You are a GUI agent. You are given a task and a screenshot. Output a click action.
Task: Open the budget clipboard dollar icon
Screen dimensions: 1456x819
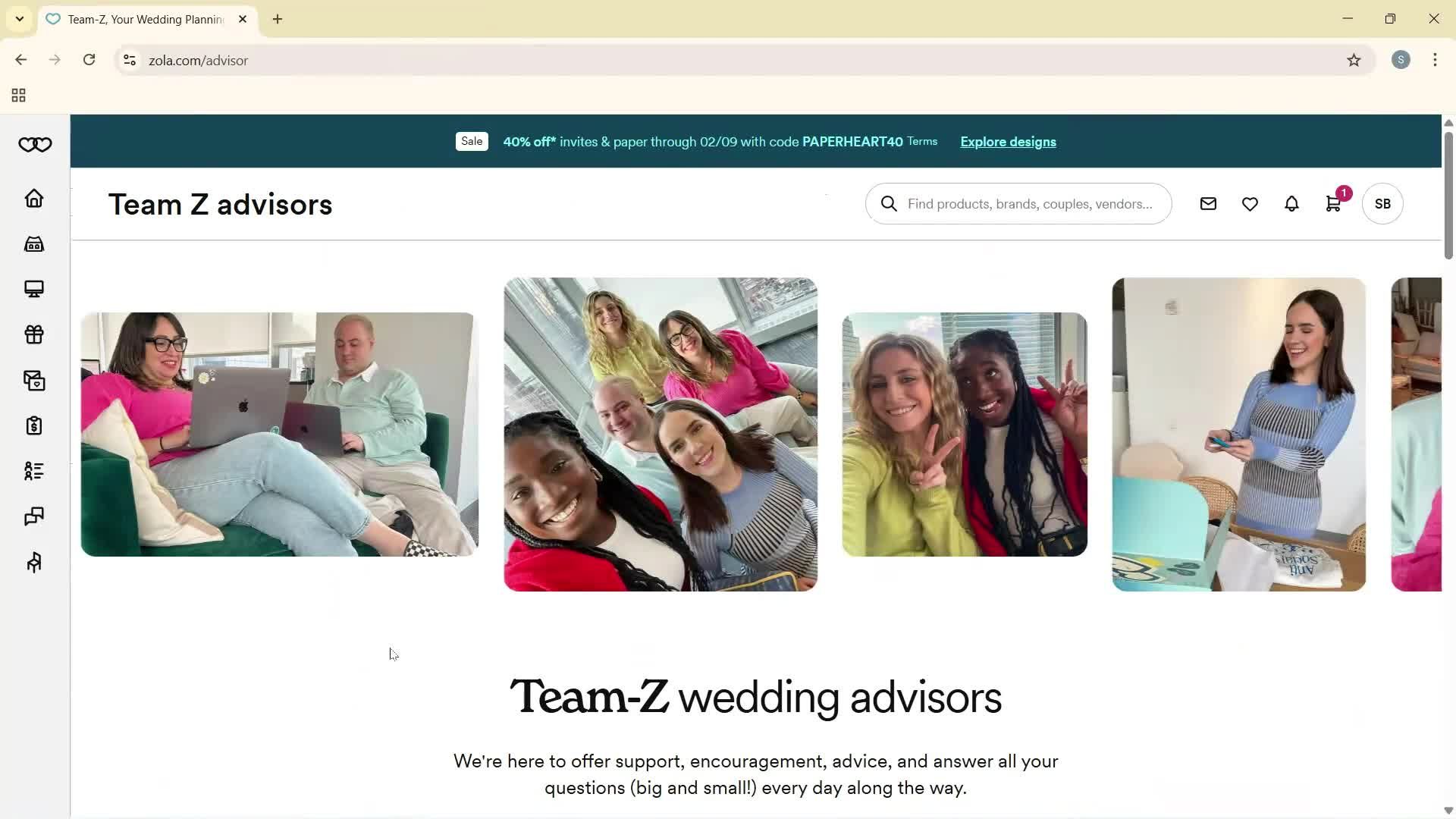pos(34,426)
